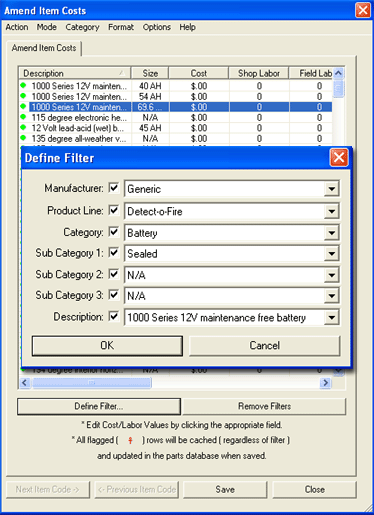This screenshot has height=515, width=374.
Task: Open the Help menu
Action: click(187, 27)
